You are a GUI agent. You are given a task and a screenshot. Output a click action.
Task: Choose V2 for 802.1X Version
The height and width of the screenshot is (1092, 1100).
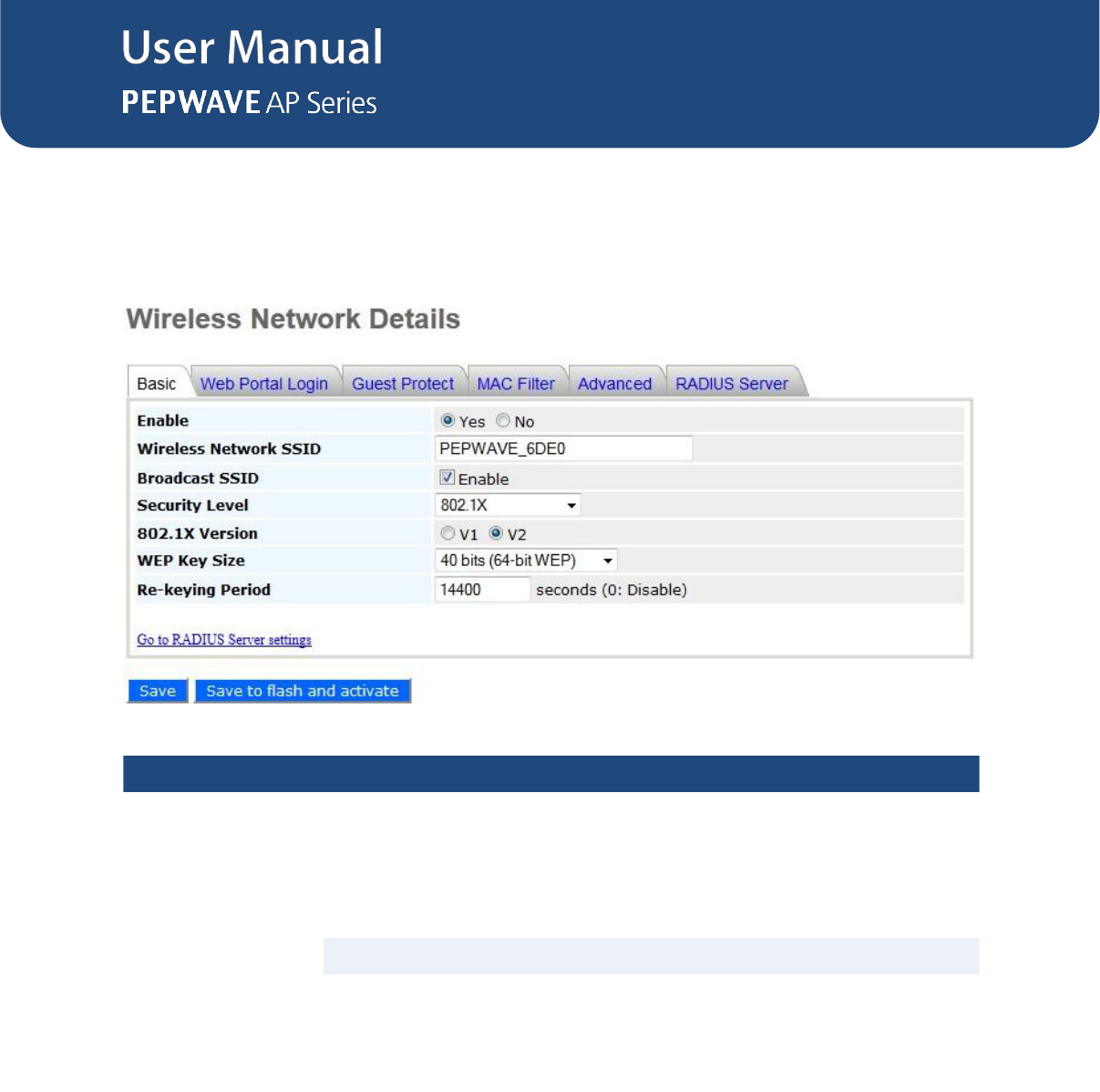click(496, 532)
